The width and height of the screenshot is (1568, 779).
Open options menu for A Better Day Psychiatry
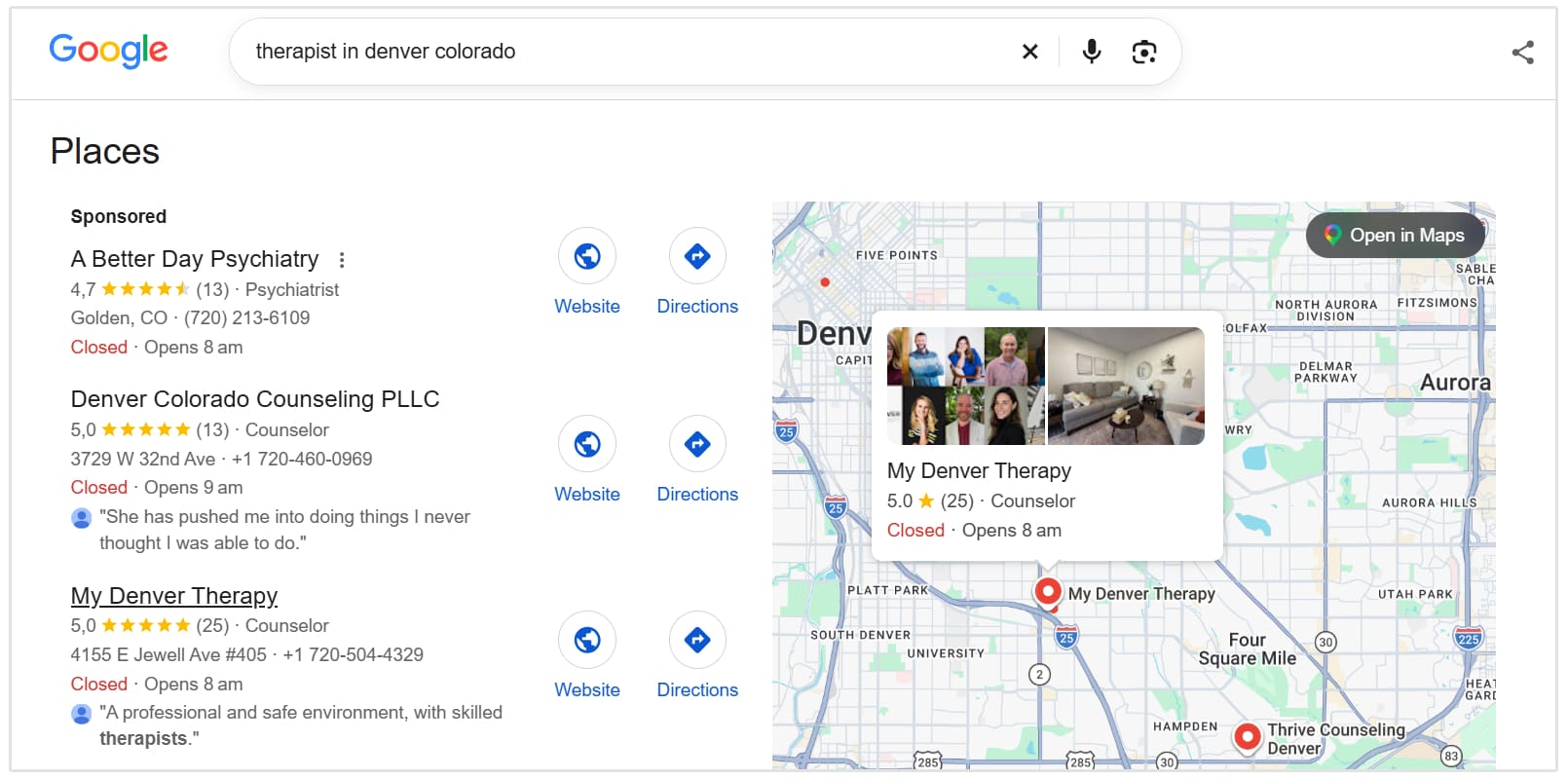click(341, 260)
